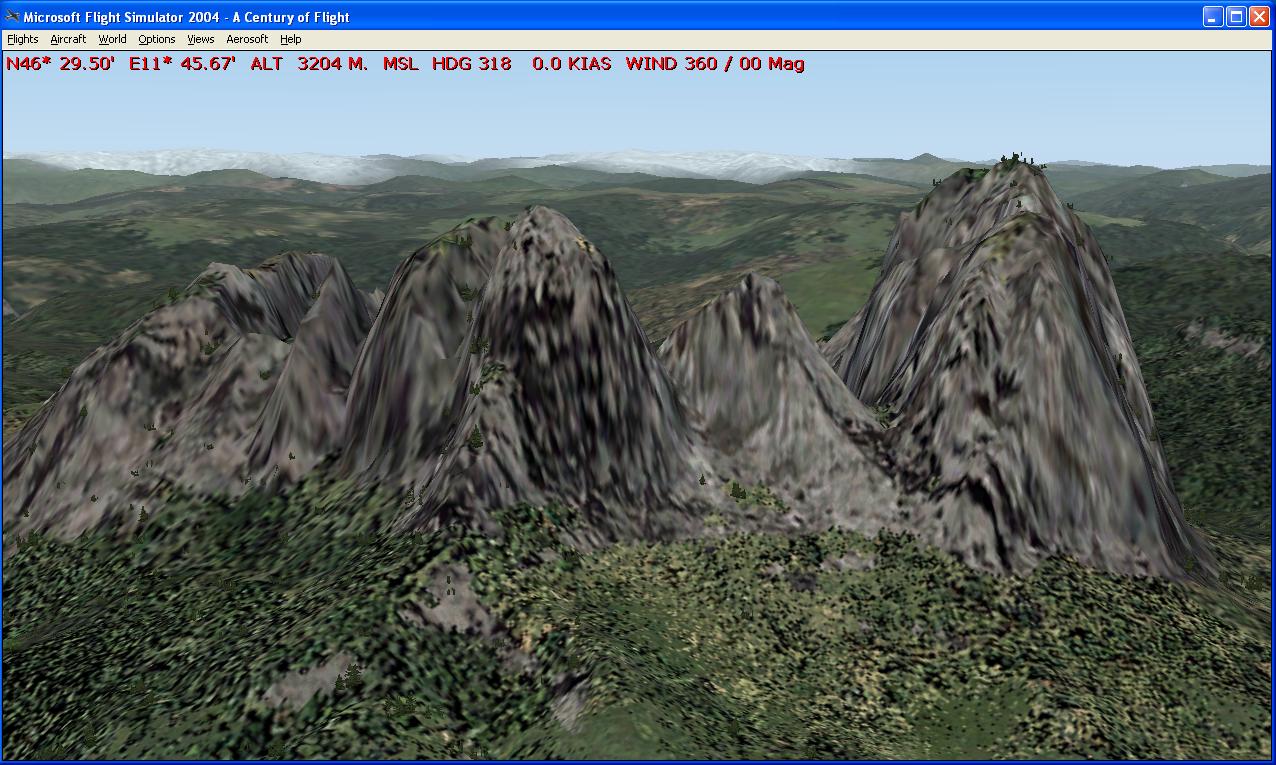Click the window title bar text
This screenshot has width=1276, height=765.
pyautogui.click(x=186, y=17)
